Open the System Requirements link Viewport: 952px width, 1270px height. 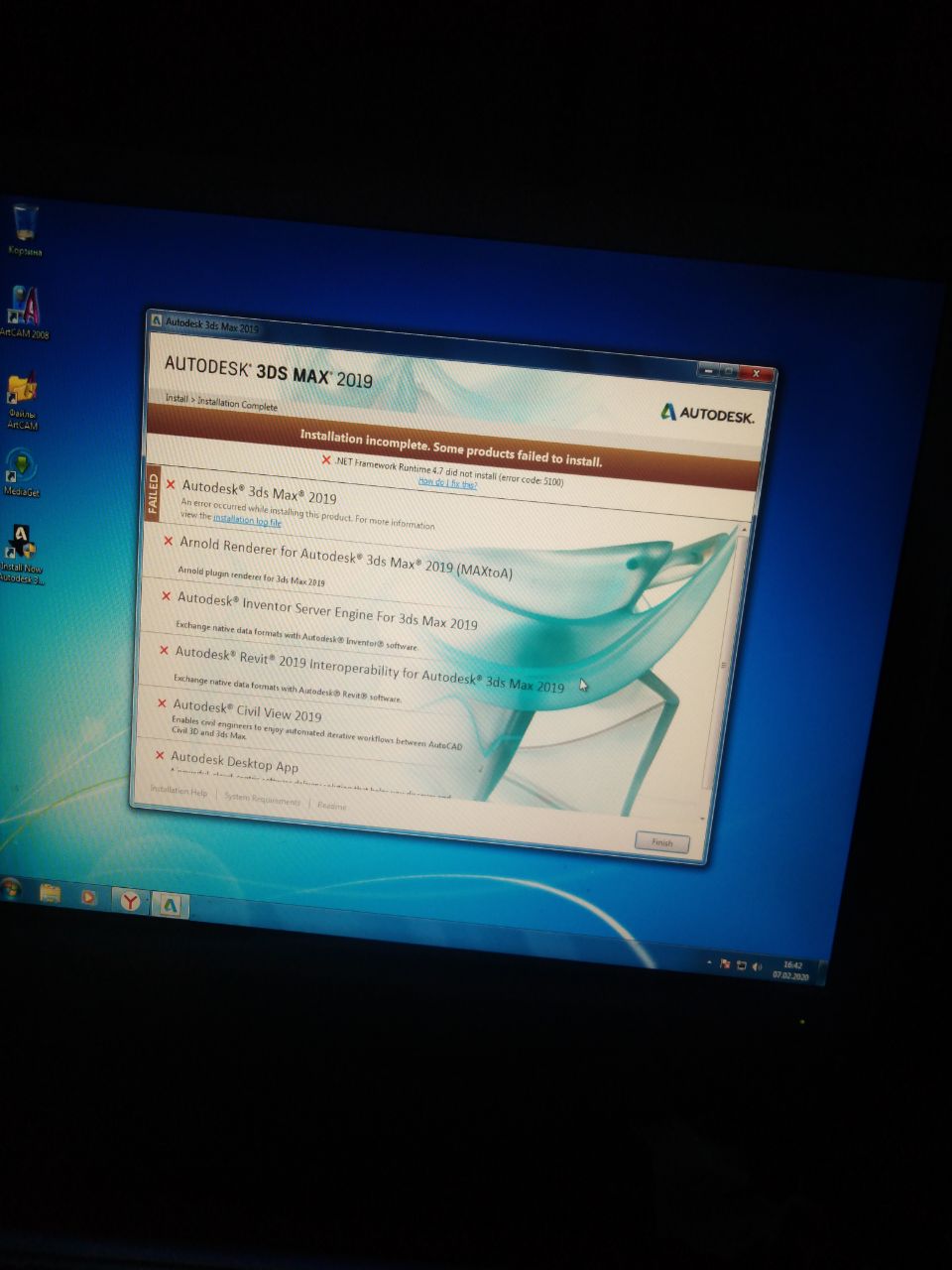pos(262,799)
